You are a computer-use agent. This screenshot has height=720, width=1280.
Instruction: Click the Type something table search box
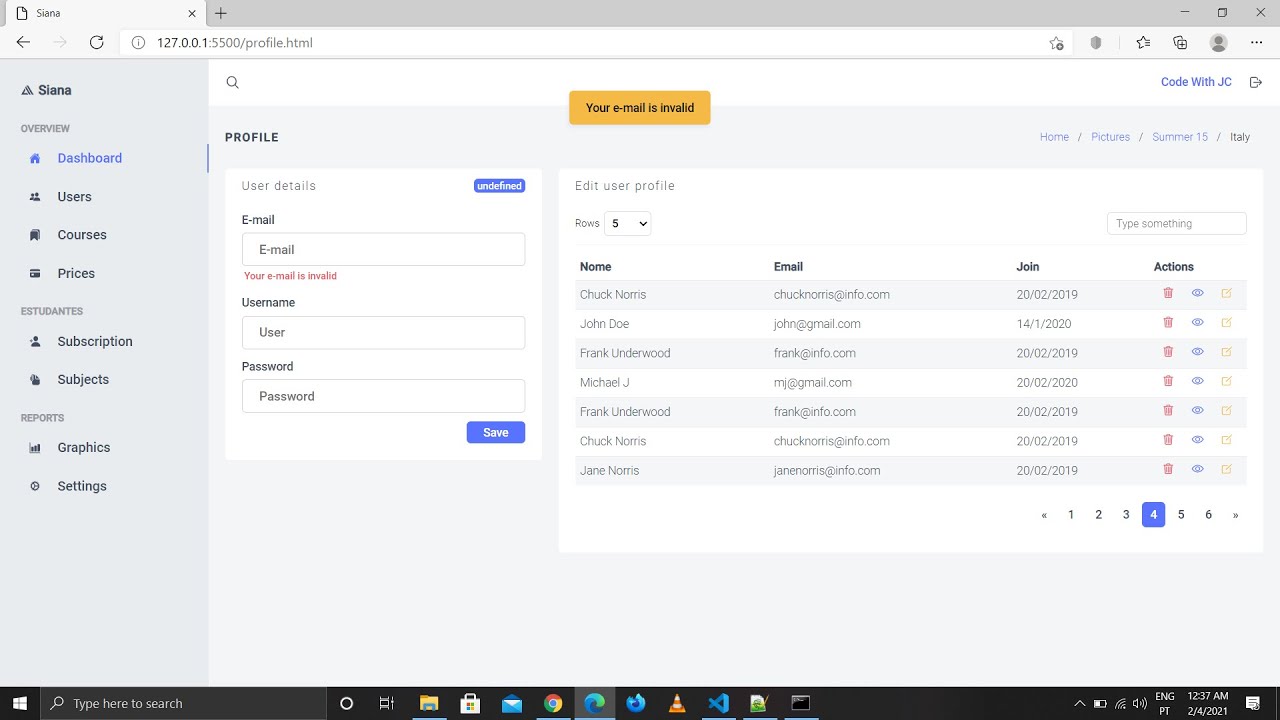[x=1176, y=224]
